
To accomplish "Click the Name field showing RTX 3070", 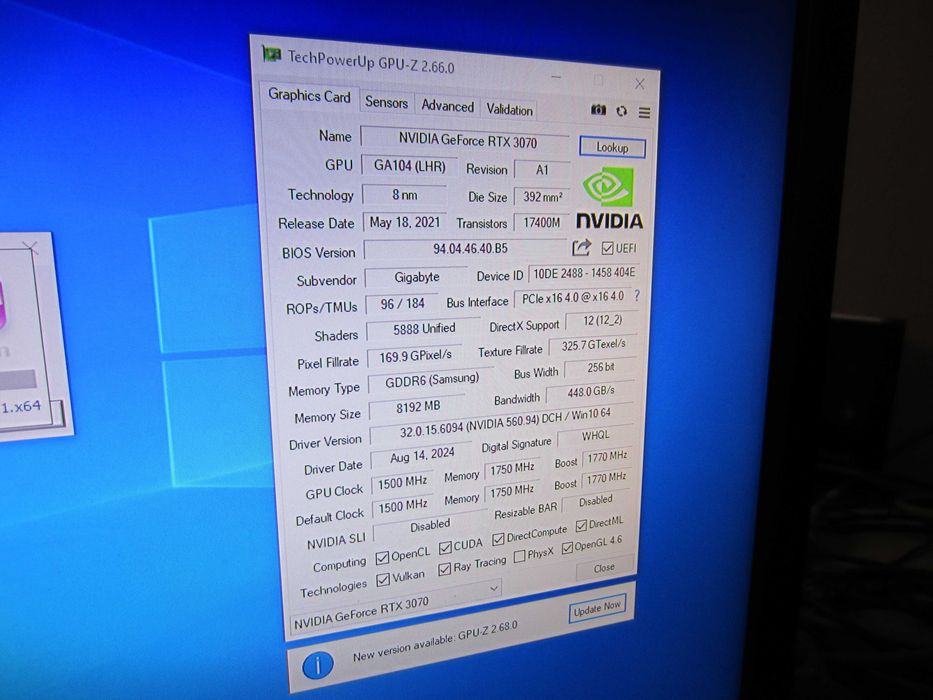I will [x=465, y=140].
